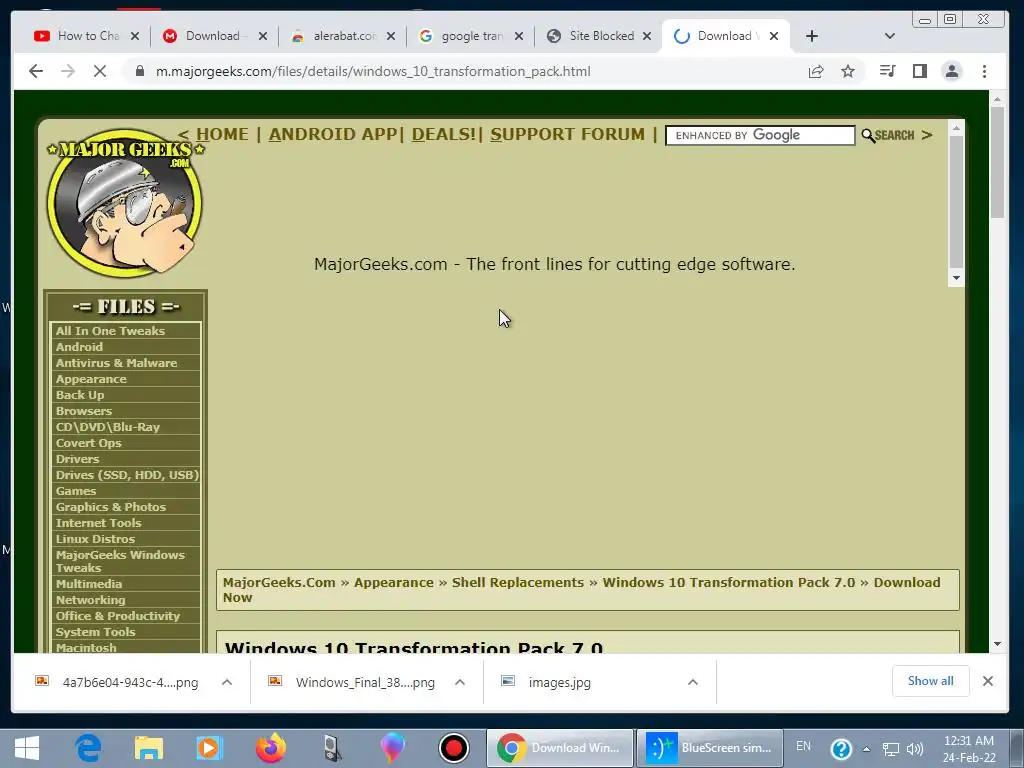Open the media control icon in Chrome toolbar
The image size is (1024, 768).
pyautogui.click(x=888, y=71)
